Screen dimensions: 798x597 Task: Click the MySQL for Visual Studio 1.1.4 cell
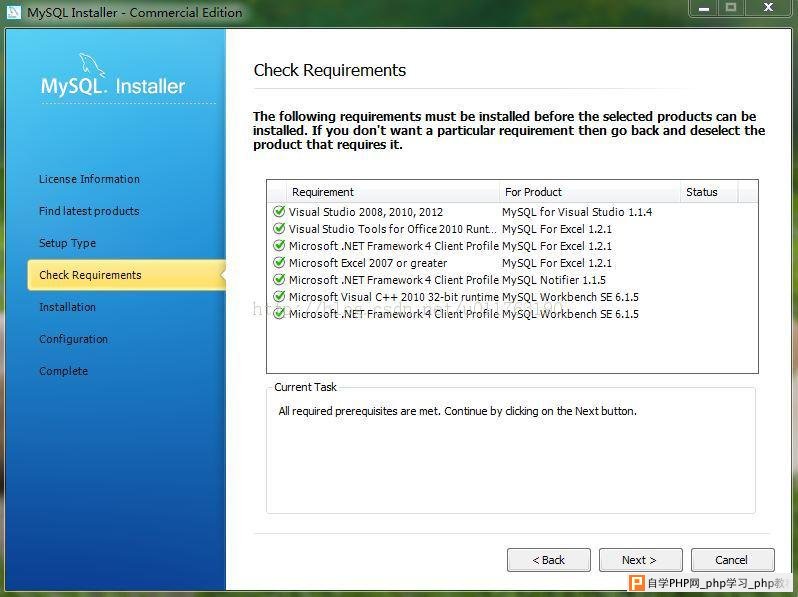(x=577, y=212)
